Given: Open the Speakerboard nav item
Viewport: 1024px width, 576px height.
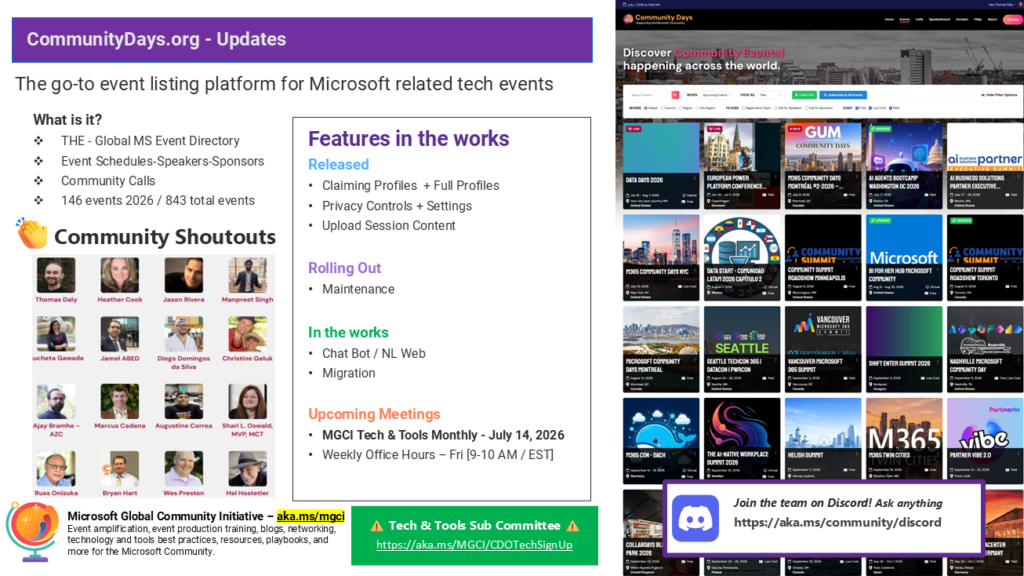Looking at the screenshot, I should pyautogui.click(x=939, y=20).
